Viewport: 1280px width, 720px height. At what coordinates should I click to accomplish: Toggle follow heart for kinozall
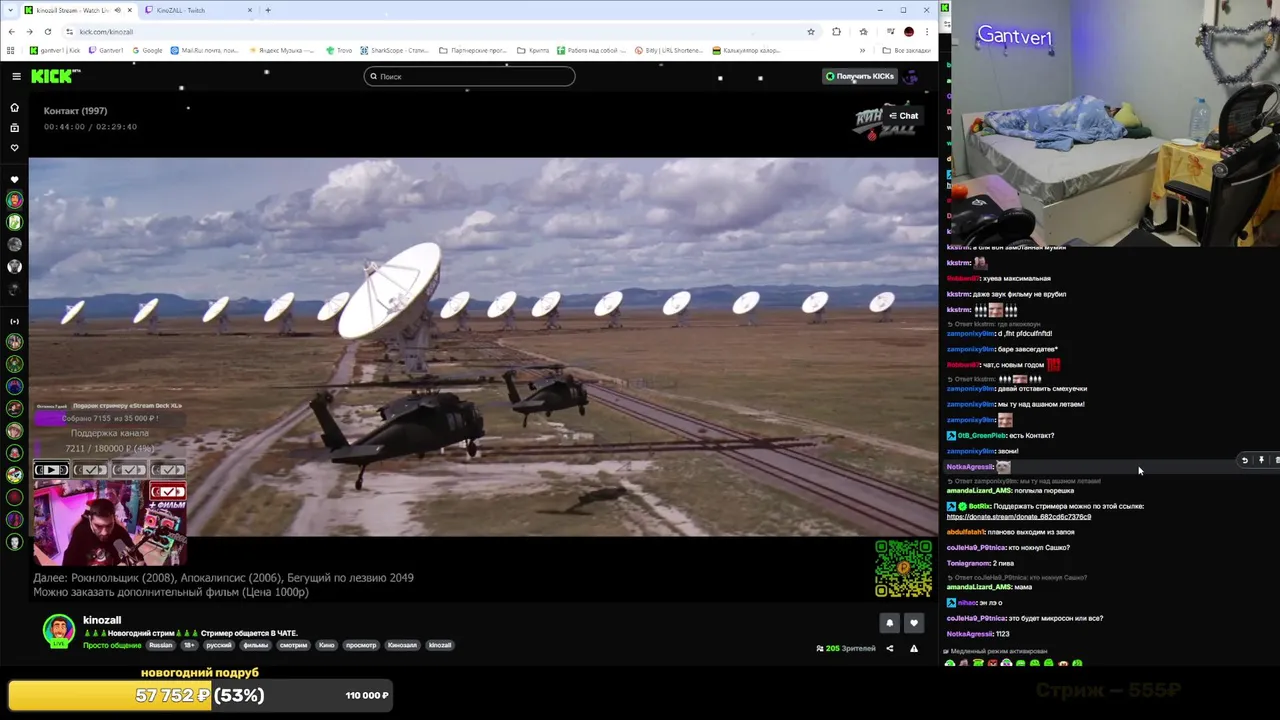click(x=913, y=623)
